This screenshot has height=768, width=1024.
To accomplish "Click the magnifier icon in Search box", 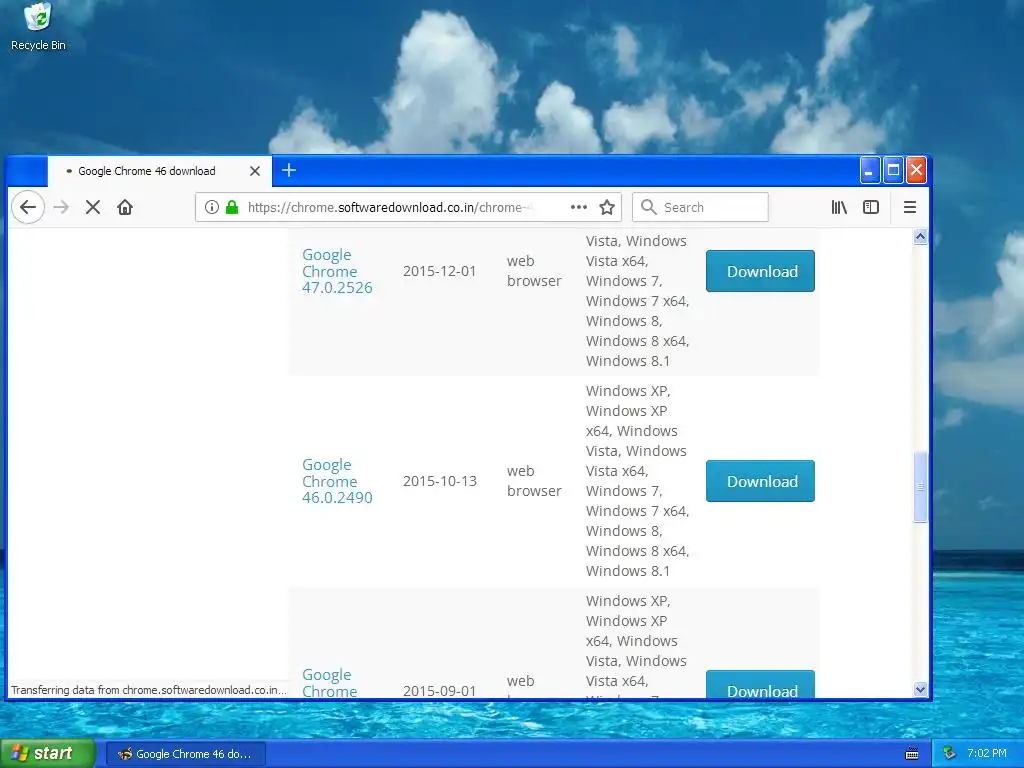I will click(x=648, y=207).
